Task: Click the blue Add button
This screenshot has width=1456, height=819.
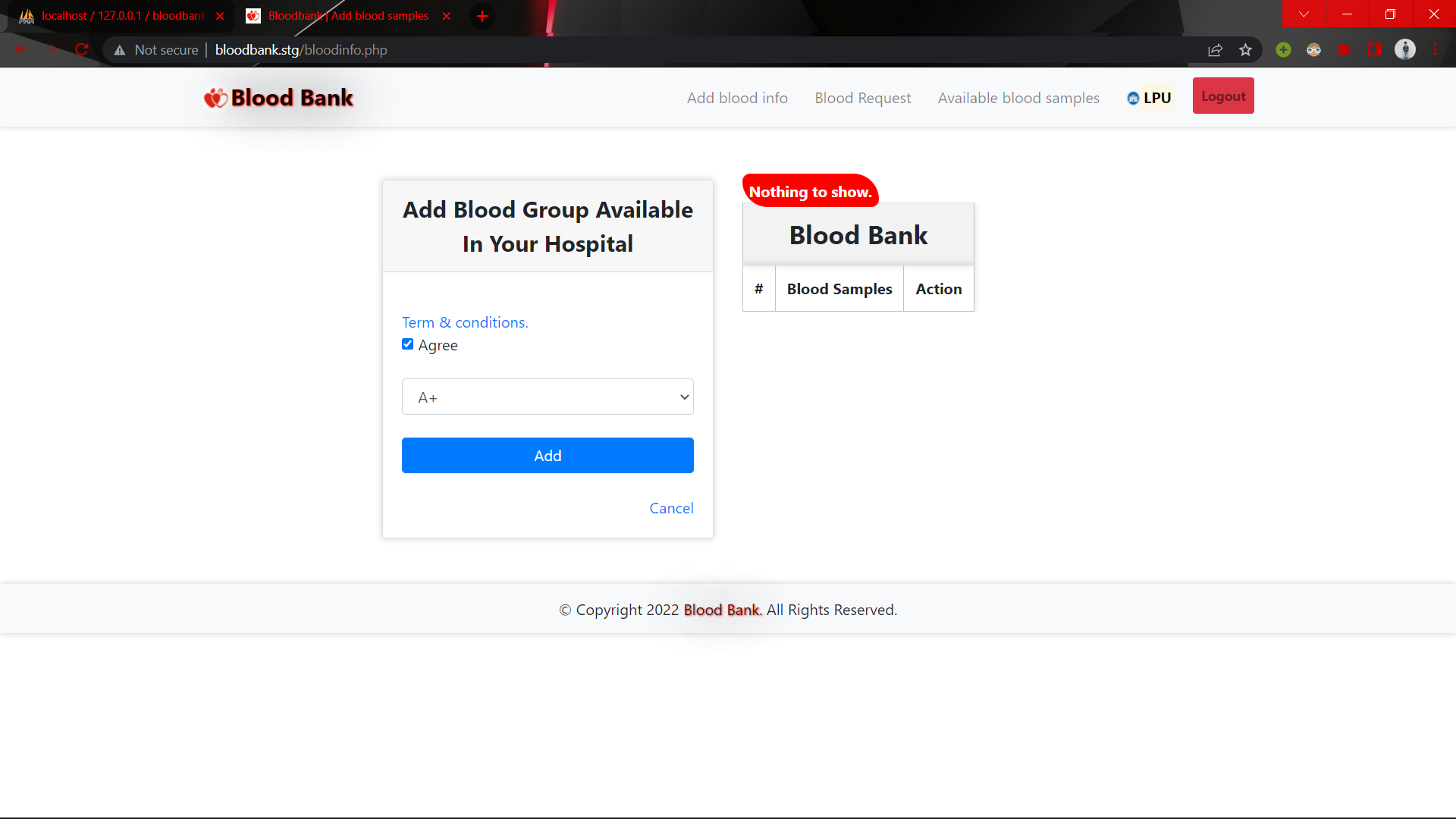Action: (x=548, y=455)
